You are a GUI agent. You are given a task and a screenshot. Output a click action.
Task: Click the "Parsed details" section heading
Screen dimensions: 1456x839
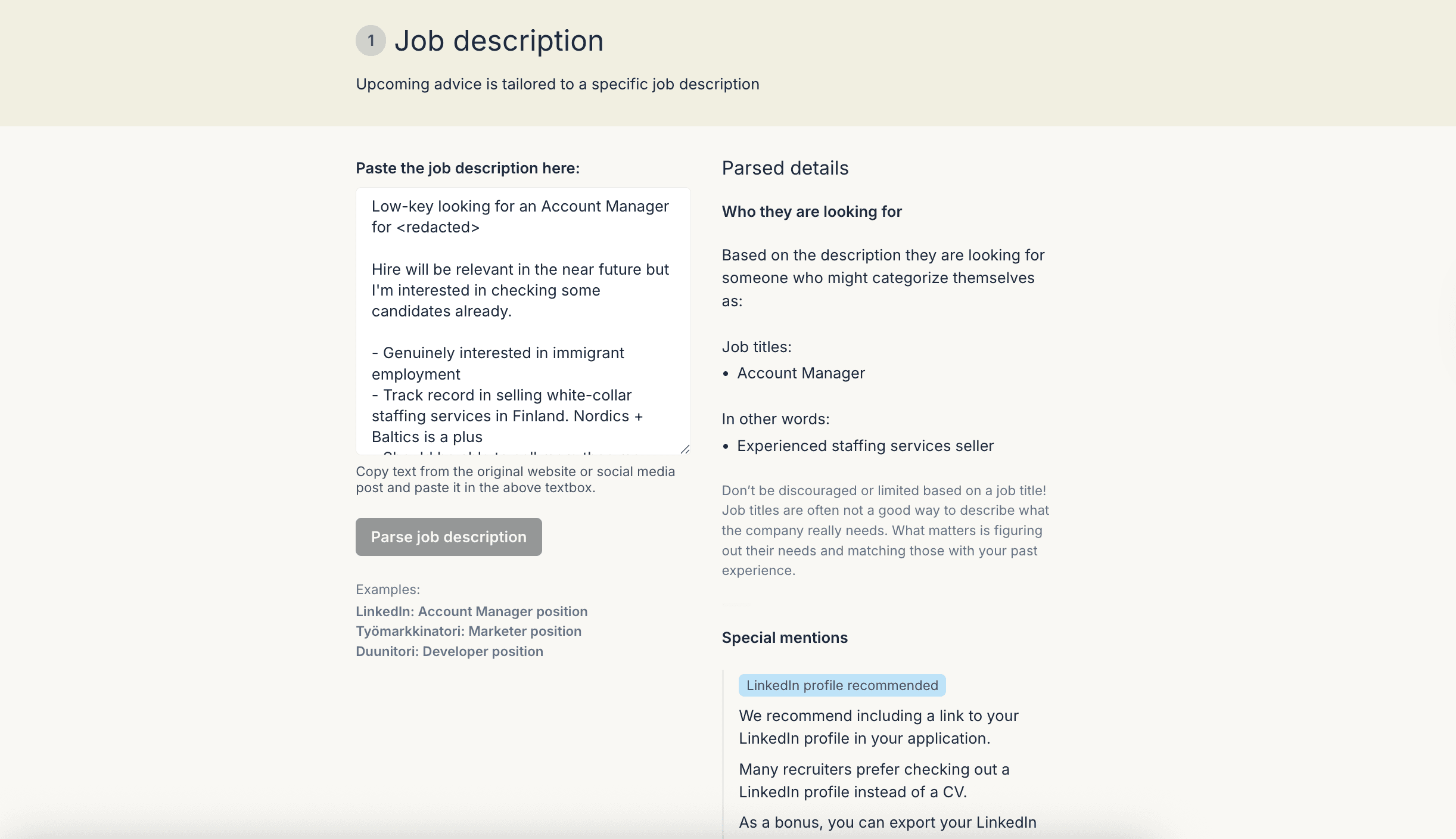tap(785, 167)
